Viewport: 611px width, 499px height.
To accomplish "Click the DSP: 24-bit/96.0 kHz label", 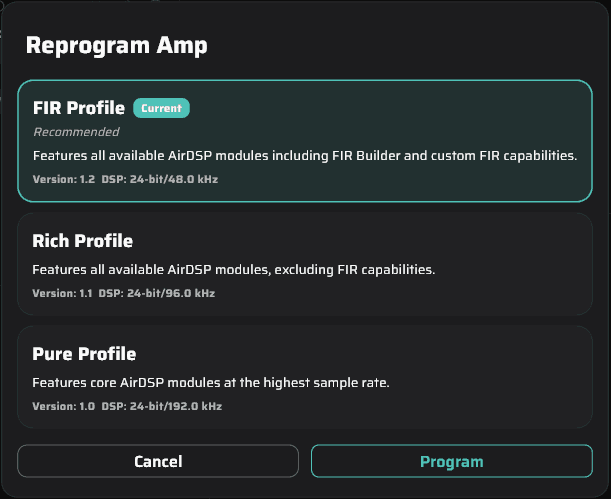I will pyautogui.click(x=157, y=293).
